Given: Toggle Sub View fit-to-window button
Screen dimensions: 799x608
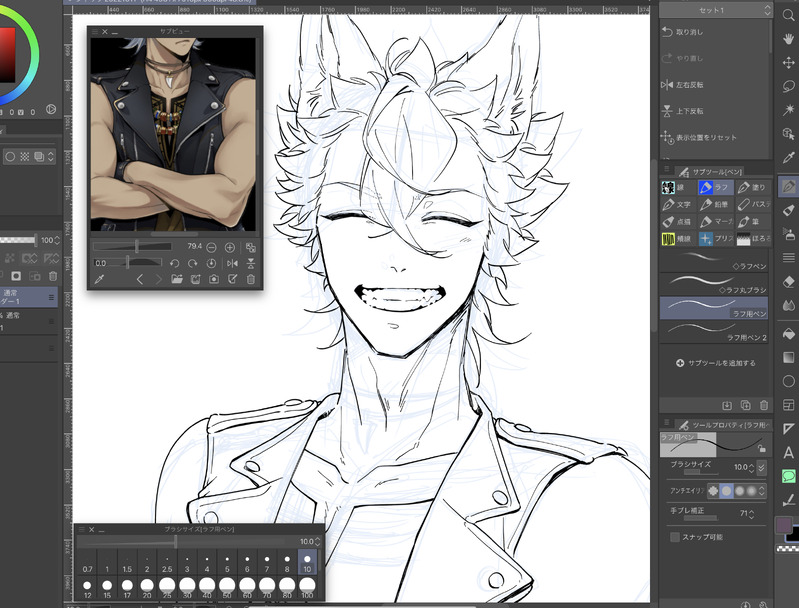Looking at the screenshot, I should tap(250, 248).
